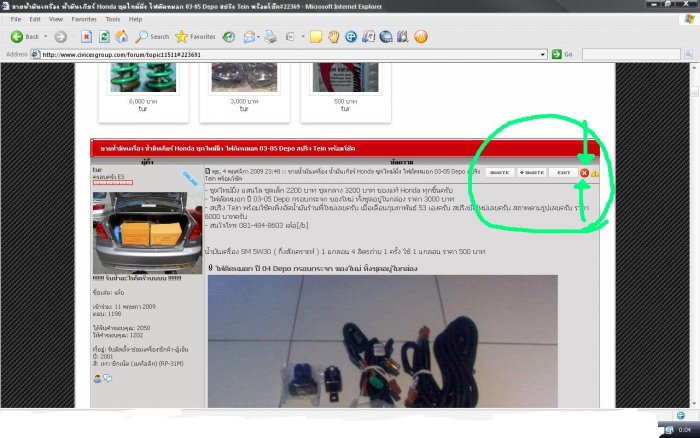Click the 'tur' name under the 500 item
The width and height of the screenshot is (700, 438).
pyautogui.click(x=346, y=108)
